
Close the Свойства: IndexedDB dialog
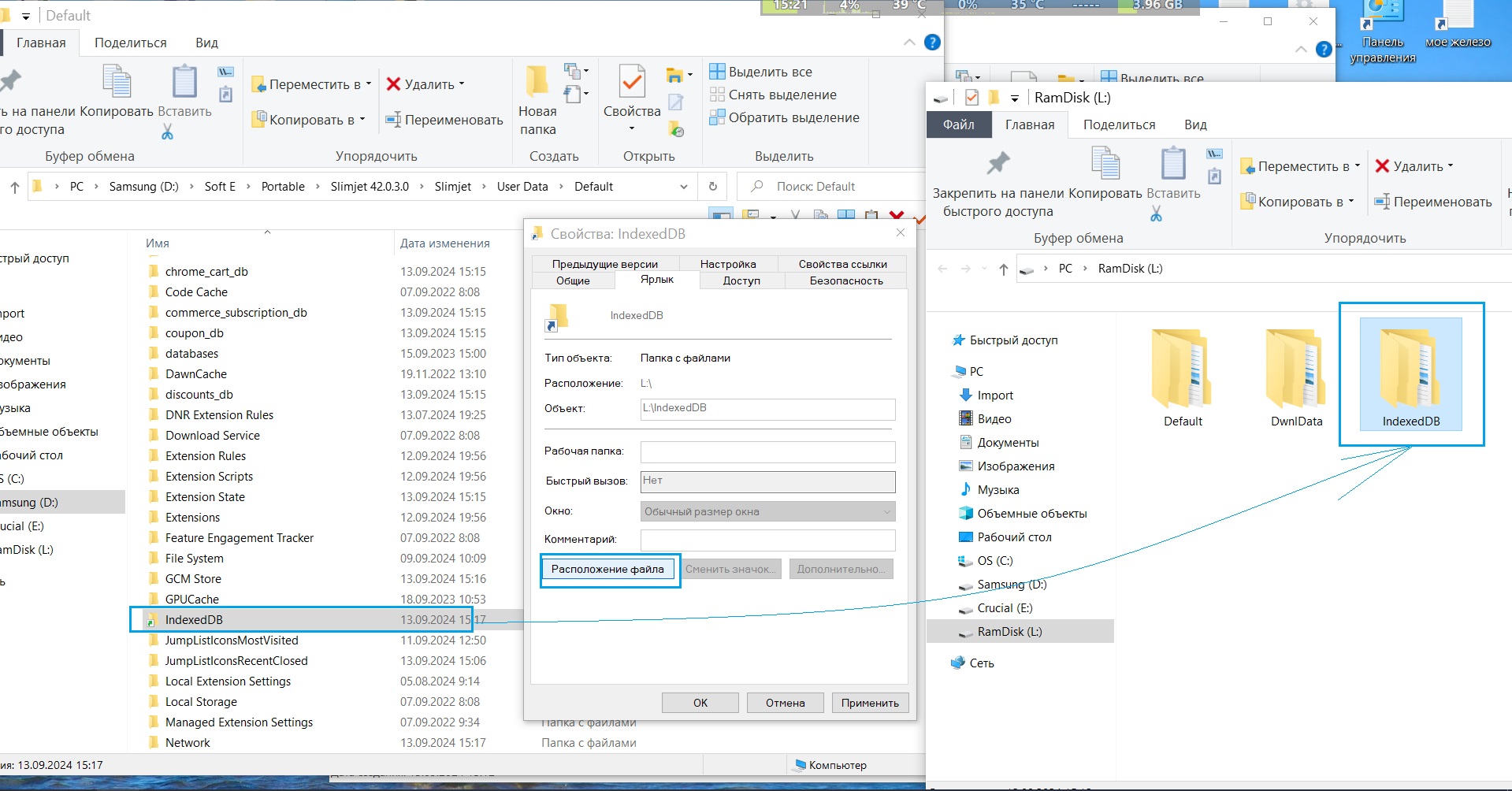[x=901, y=233]
